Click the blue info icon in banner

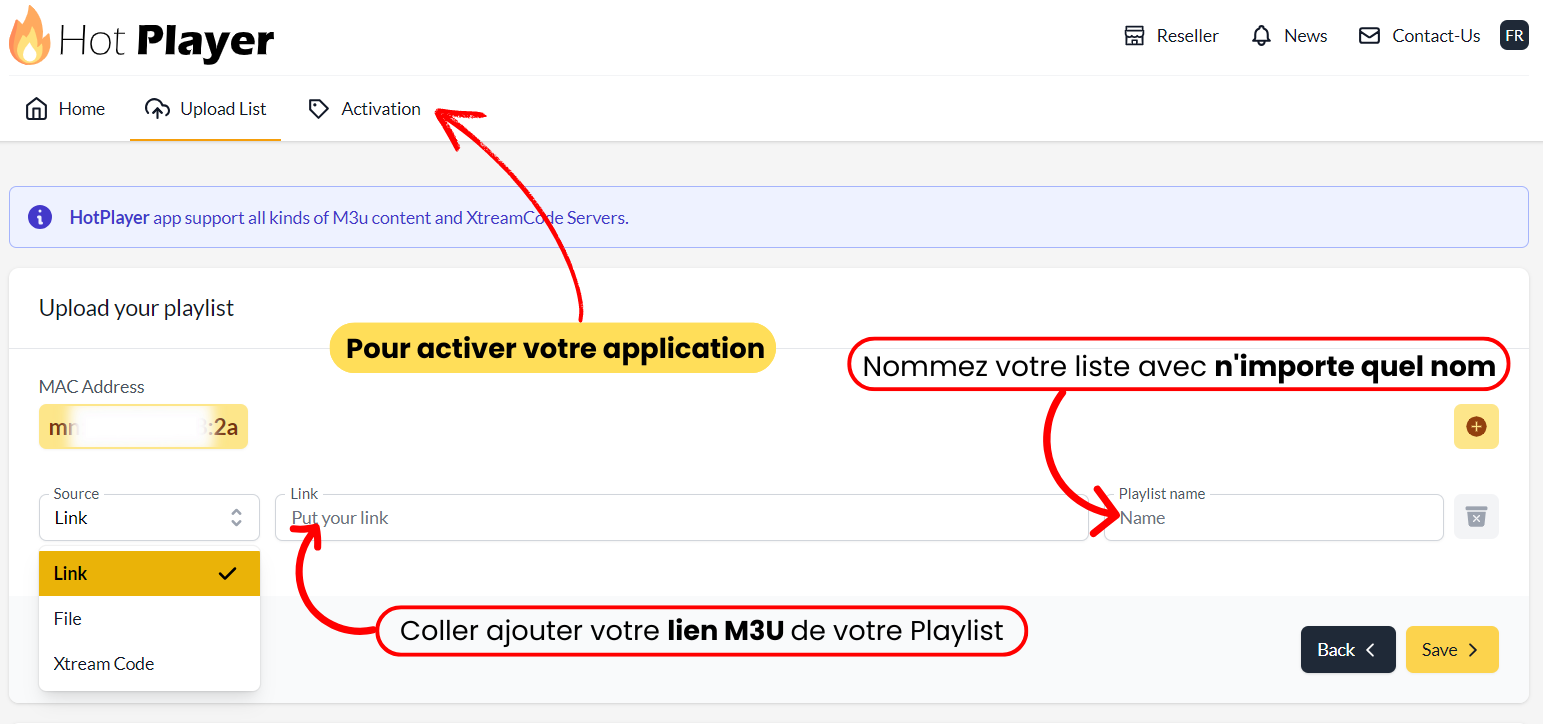[x=40, y=217]
